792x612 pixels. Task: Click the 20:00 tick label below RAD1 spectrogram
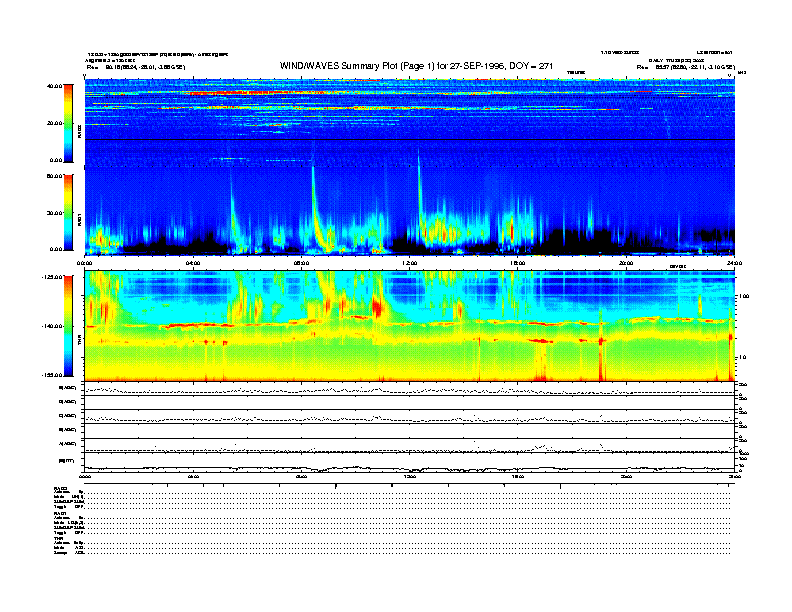click(626, 263)
